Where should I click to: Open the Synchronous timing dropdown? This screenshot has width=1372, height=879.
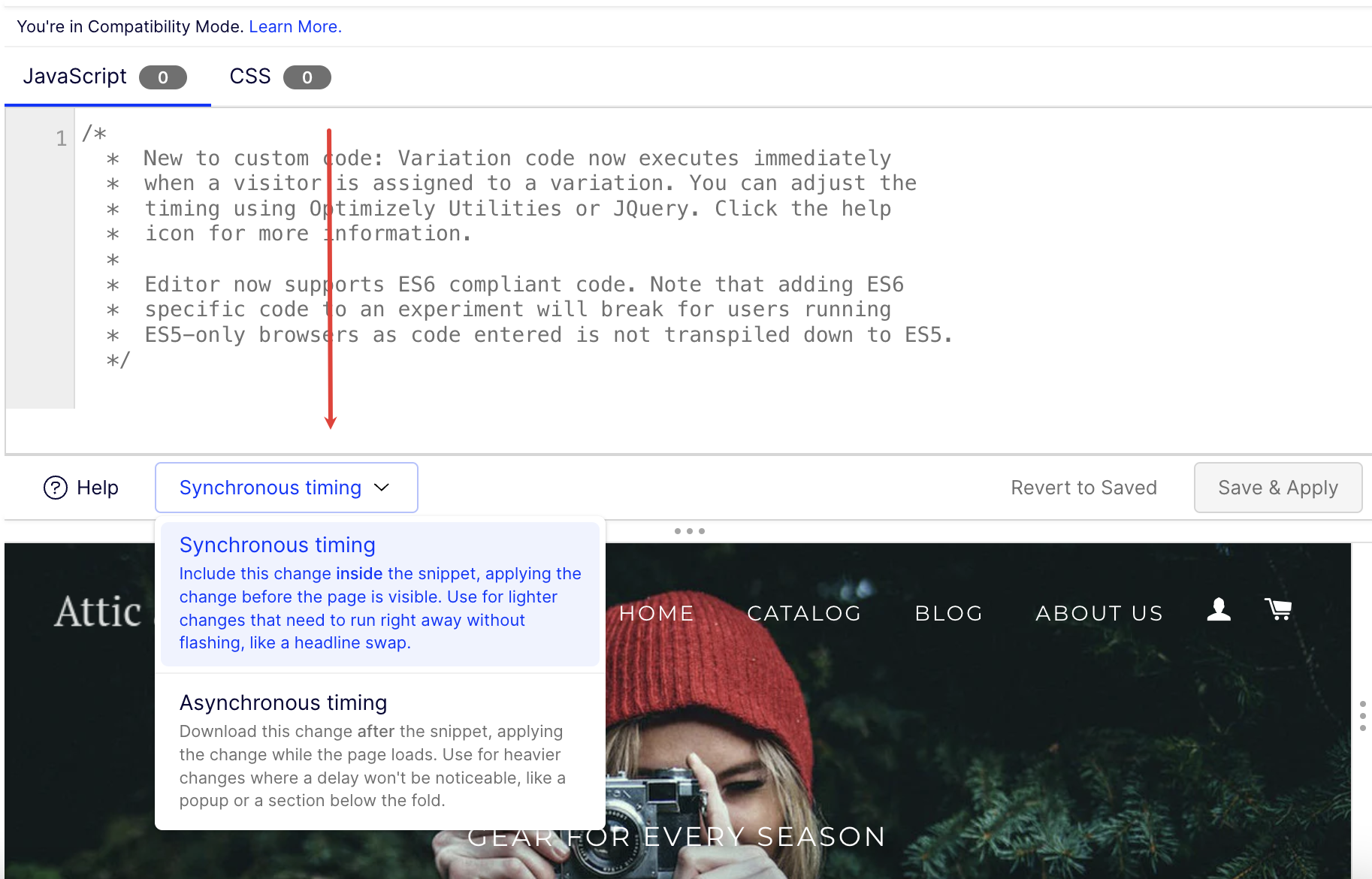click(286, 488)
